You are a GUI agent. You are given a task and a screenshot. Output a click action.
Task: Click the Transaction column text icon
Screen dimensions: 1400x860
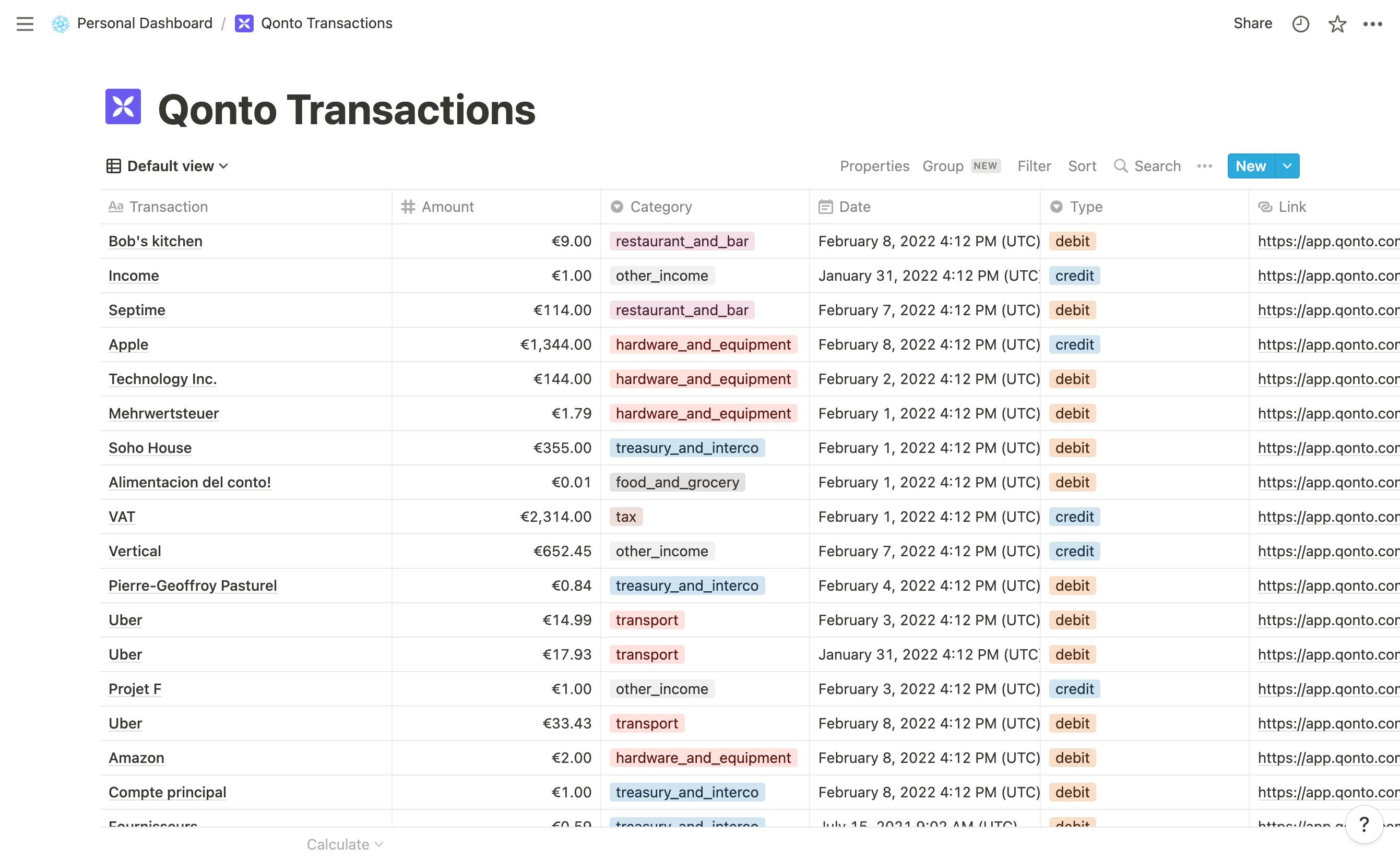[x=115, y=207]
